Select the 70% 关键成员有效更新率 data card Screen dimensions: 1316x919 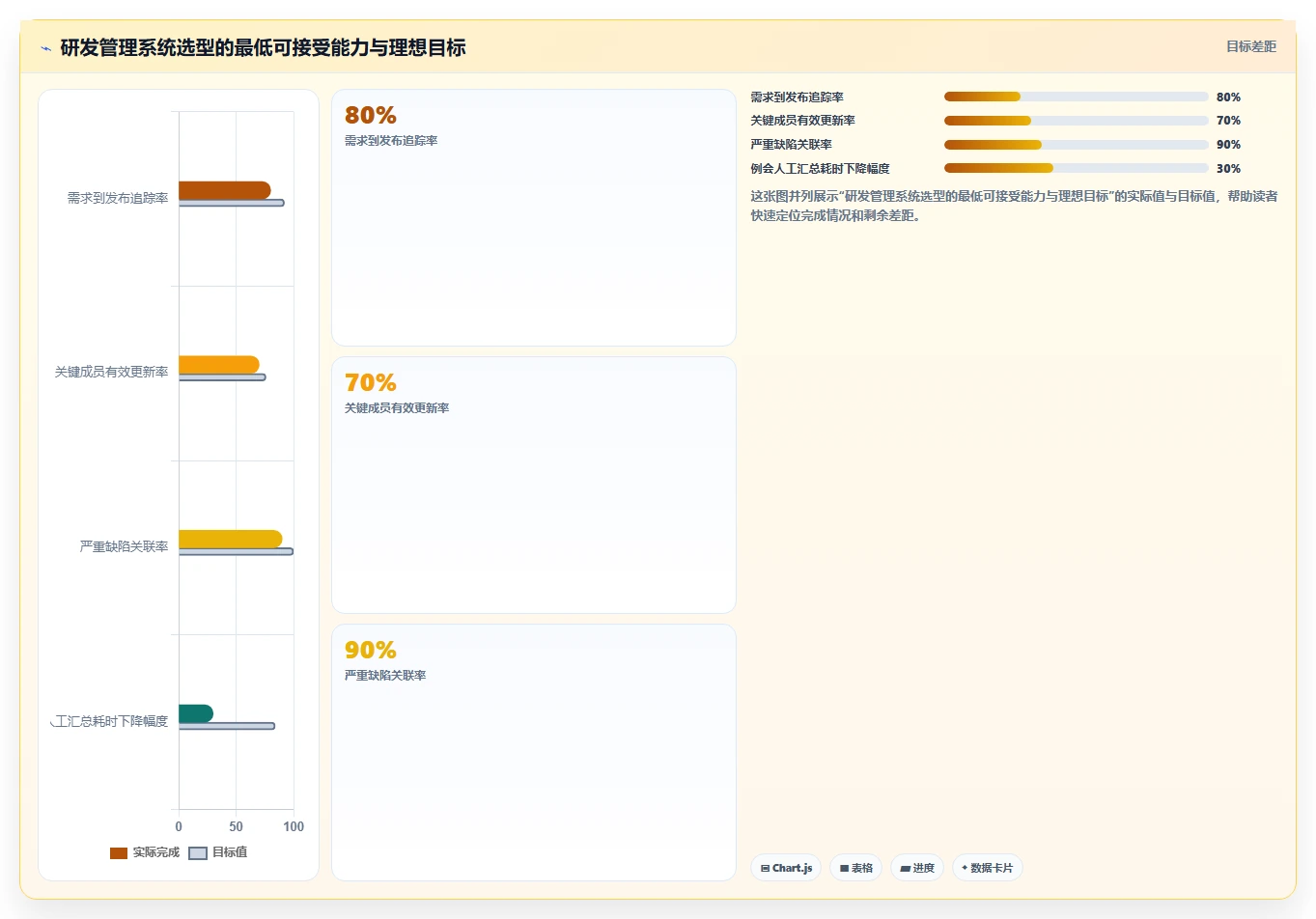tap(534, 485)
